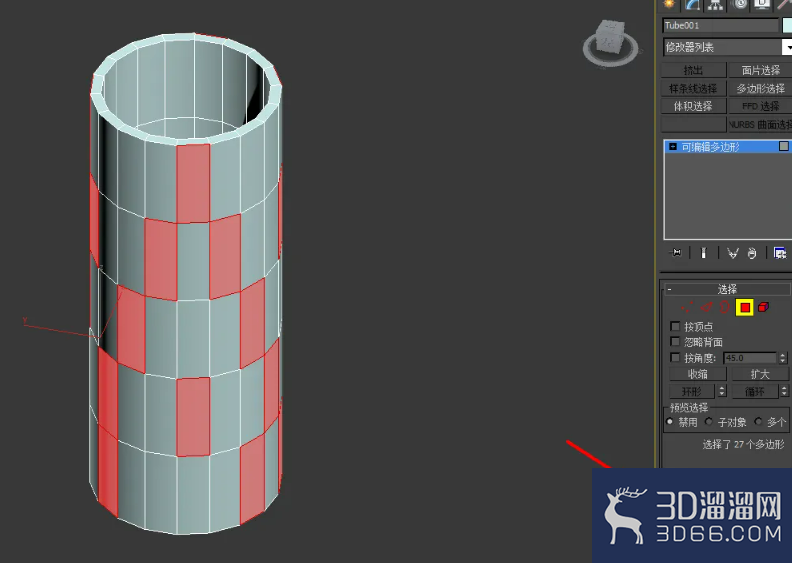The width and height of the screenshot is (792, 563).
Task: Open the Display panel tab
Action: tap(762, 4)
